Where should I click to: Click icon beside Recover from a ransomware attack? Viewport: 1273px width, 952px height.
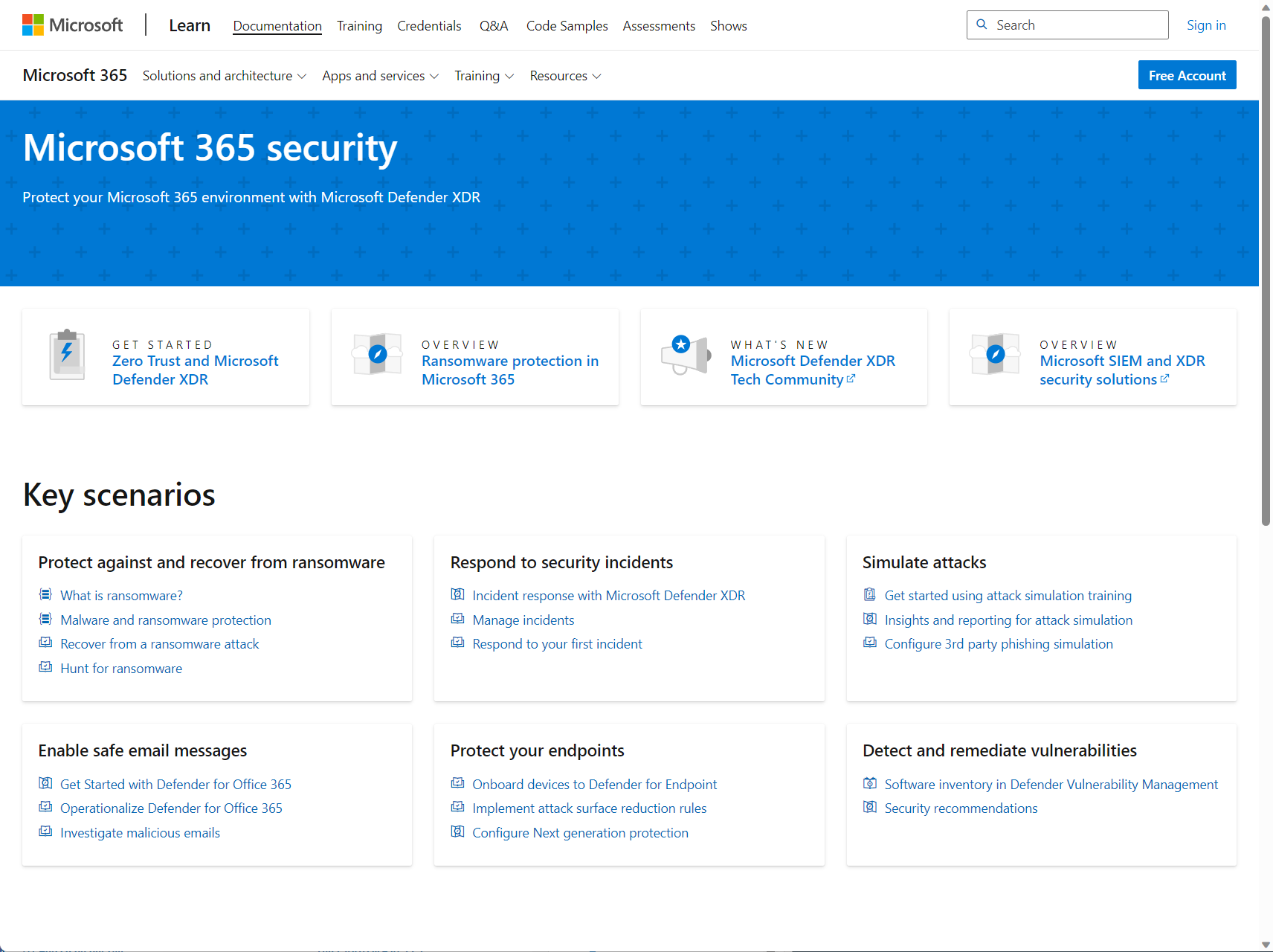[x=45, y=643]
